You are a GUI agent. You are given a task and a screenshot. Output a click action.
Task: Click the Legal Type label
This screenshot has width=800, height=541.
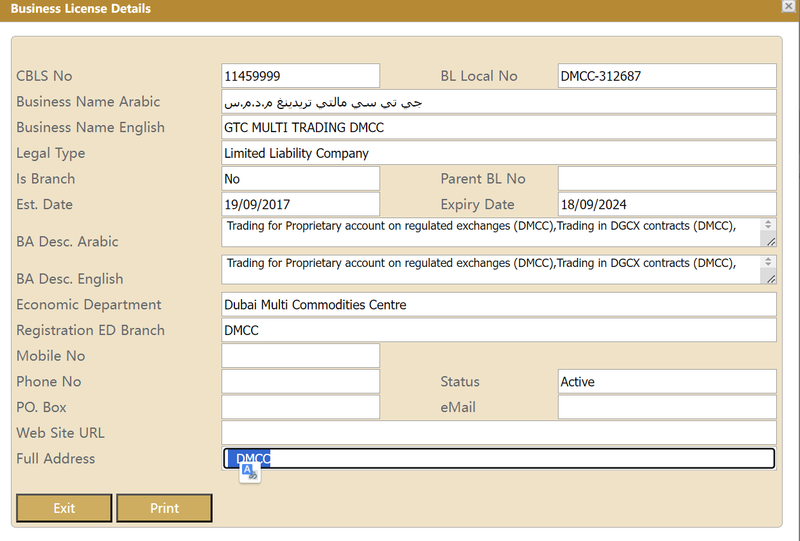51,153
